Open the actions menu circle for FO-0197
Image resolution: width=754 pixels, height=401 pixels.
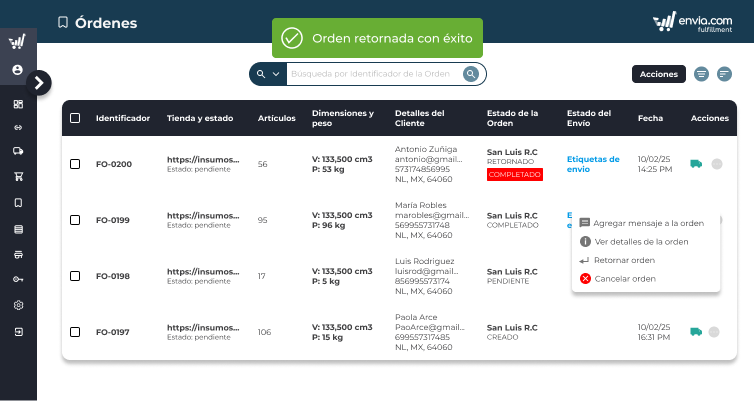(716, 332)
